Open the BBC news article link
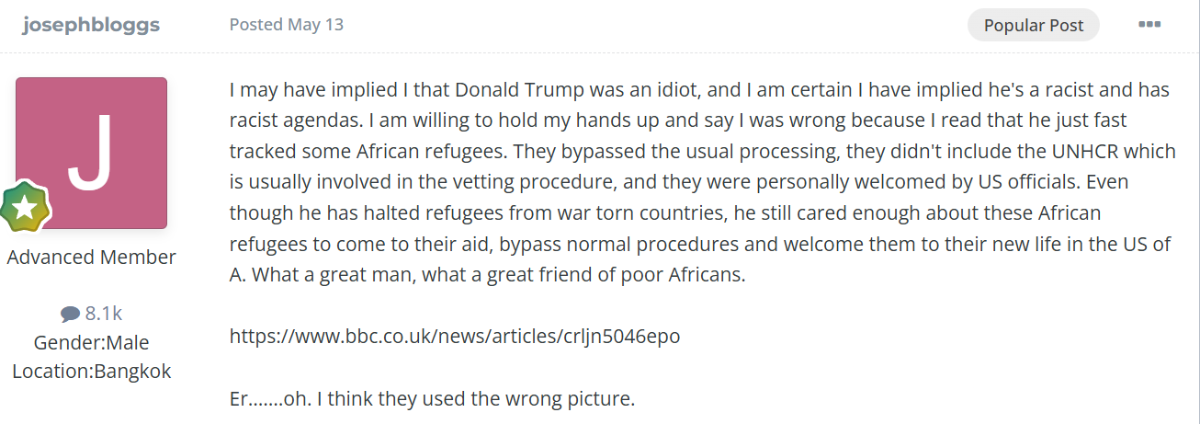 tap(455, 336)
